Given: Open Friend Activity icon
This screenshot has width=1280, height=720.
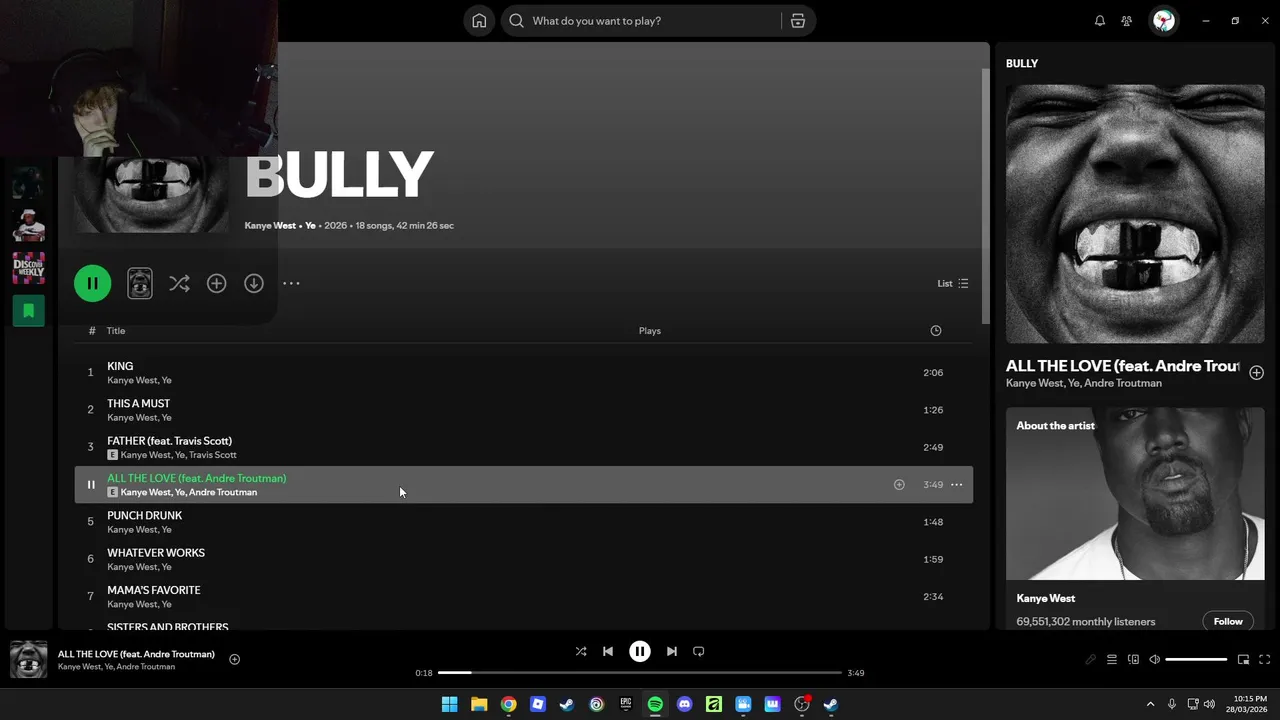Looking at the screenshot, I should tap(1127, 21).
